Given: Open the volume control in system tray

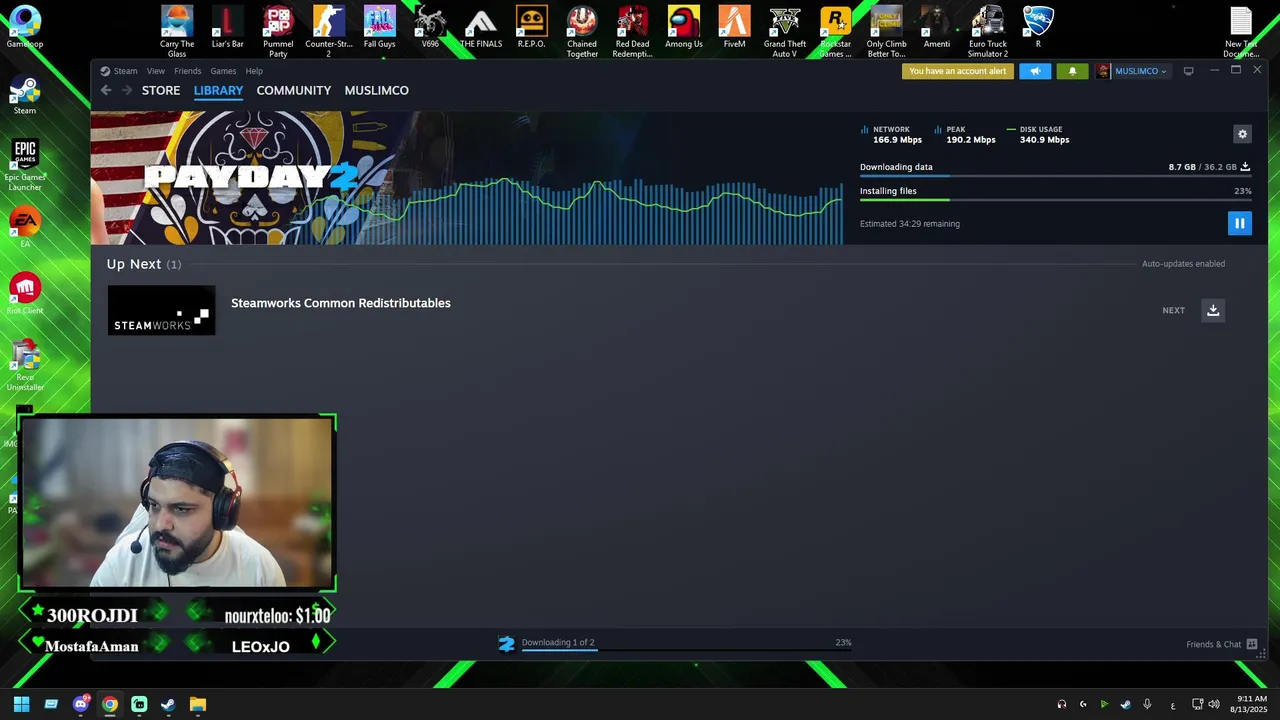Looking at the screenshot, I should [x=1214, y=704].
